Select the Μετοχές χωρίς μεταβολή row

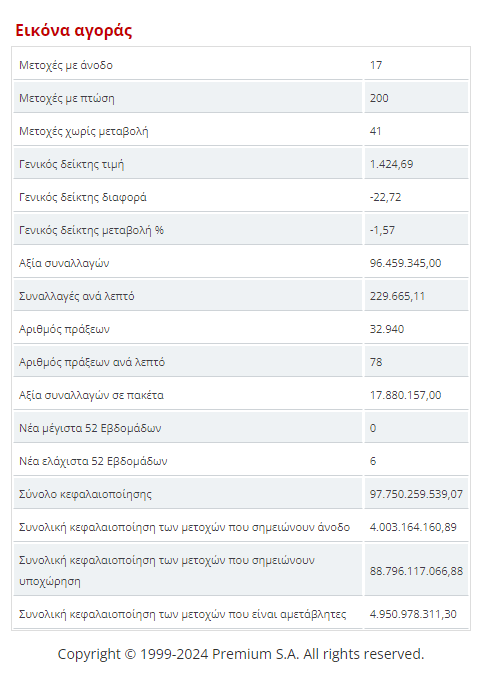point(241,131)
